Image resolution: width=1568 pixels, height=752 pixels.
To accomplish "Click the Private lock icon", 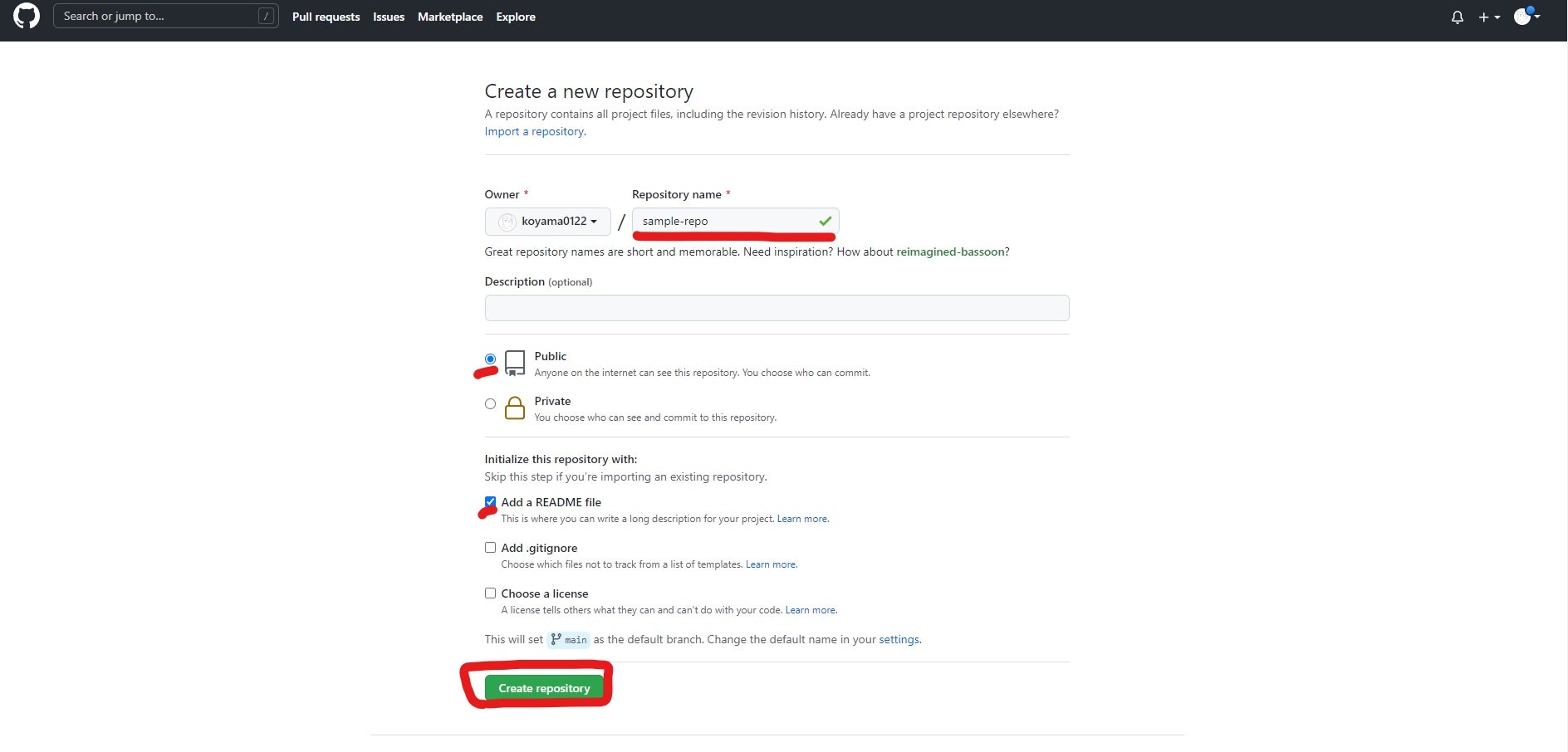I will [515, 408].
